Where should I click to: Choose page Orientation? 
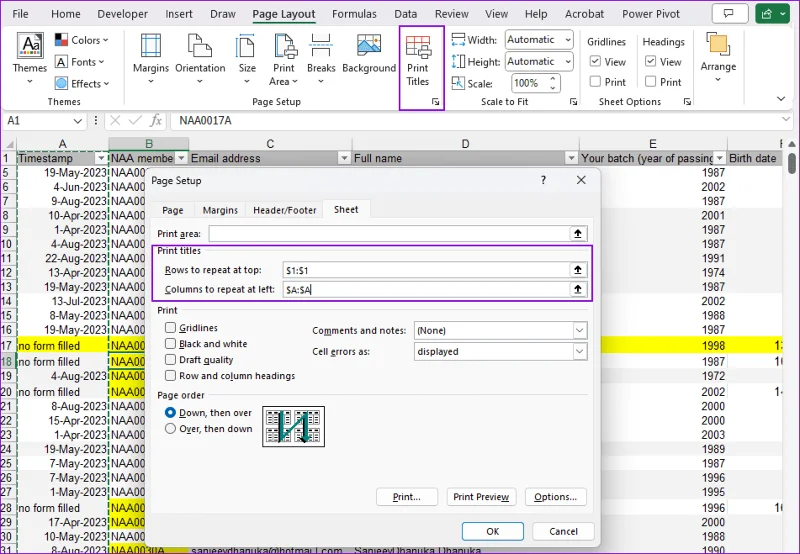[x=200, y=59]
